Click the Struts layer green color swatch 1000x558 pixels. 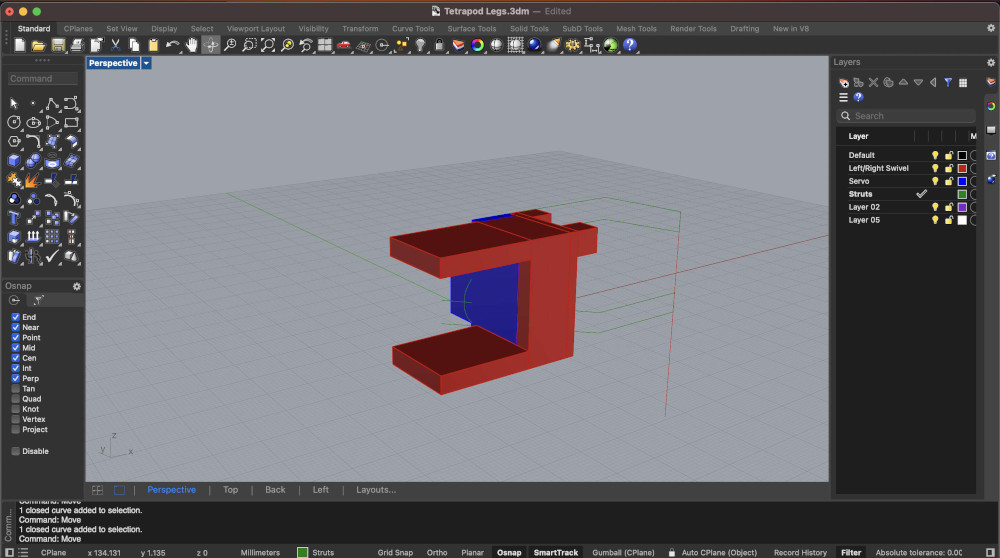tap(962, 194)
